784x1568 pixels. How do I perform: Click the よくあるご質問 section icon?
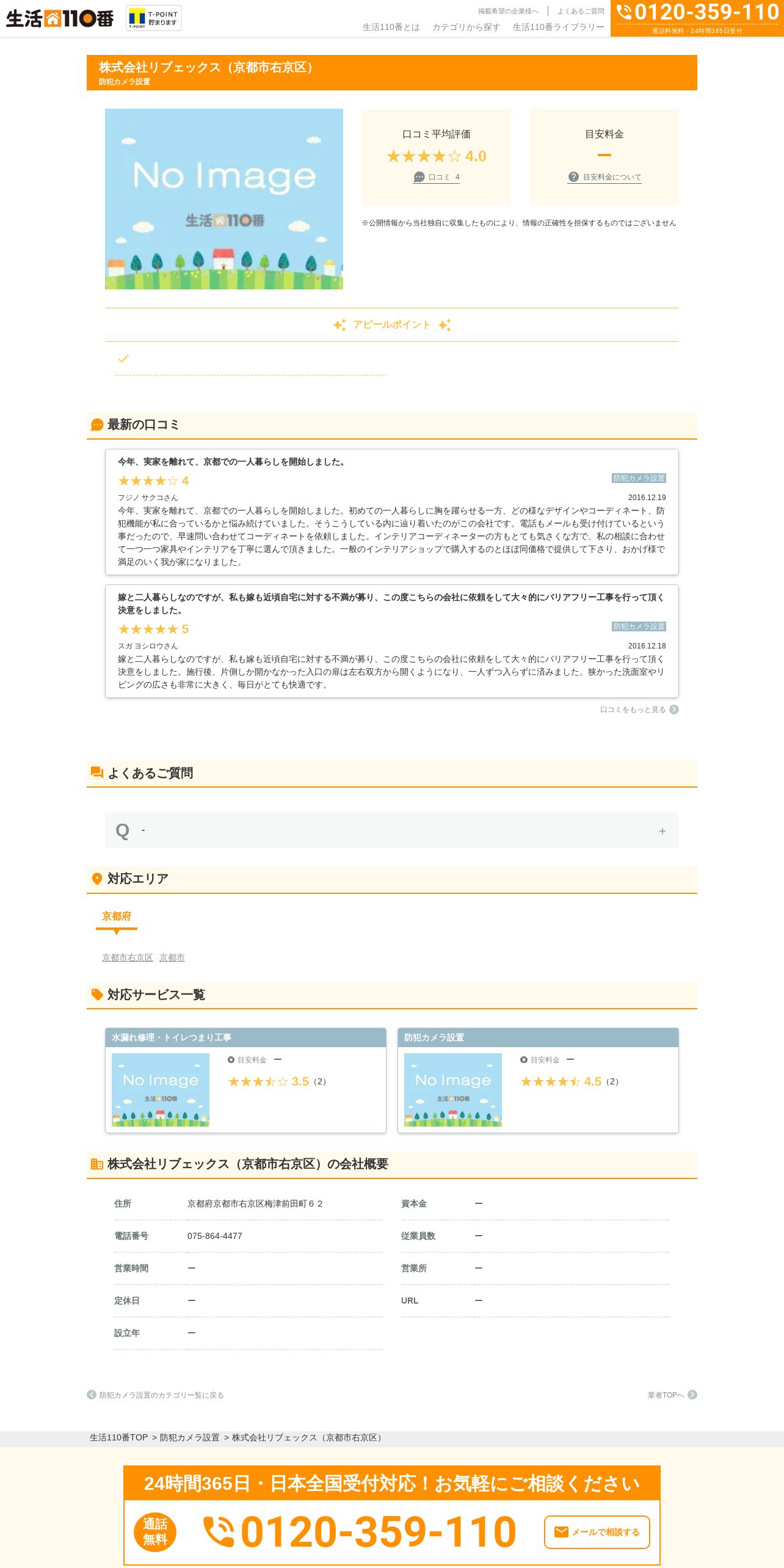[x=97, y=773]
